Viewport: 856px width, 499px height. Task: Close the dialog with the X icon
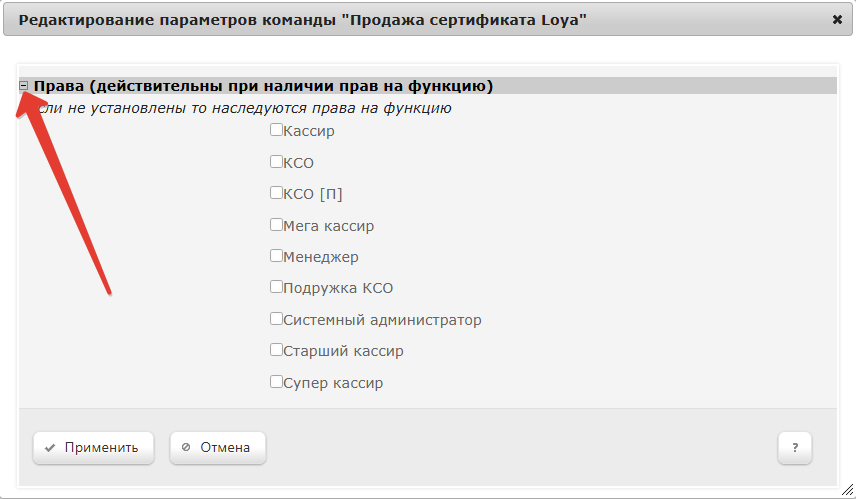(x=836, y=19)
